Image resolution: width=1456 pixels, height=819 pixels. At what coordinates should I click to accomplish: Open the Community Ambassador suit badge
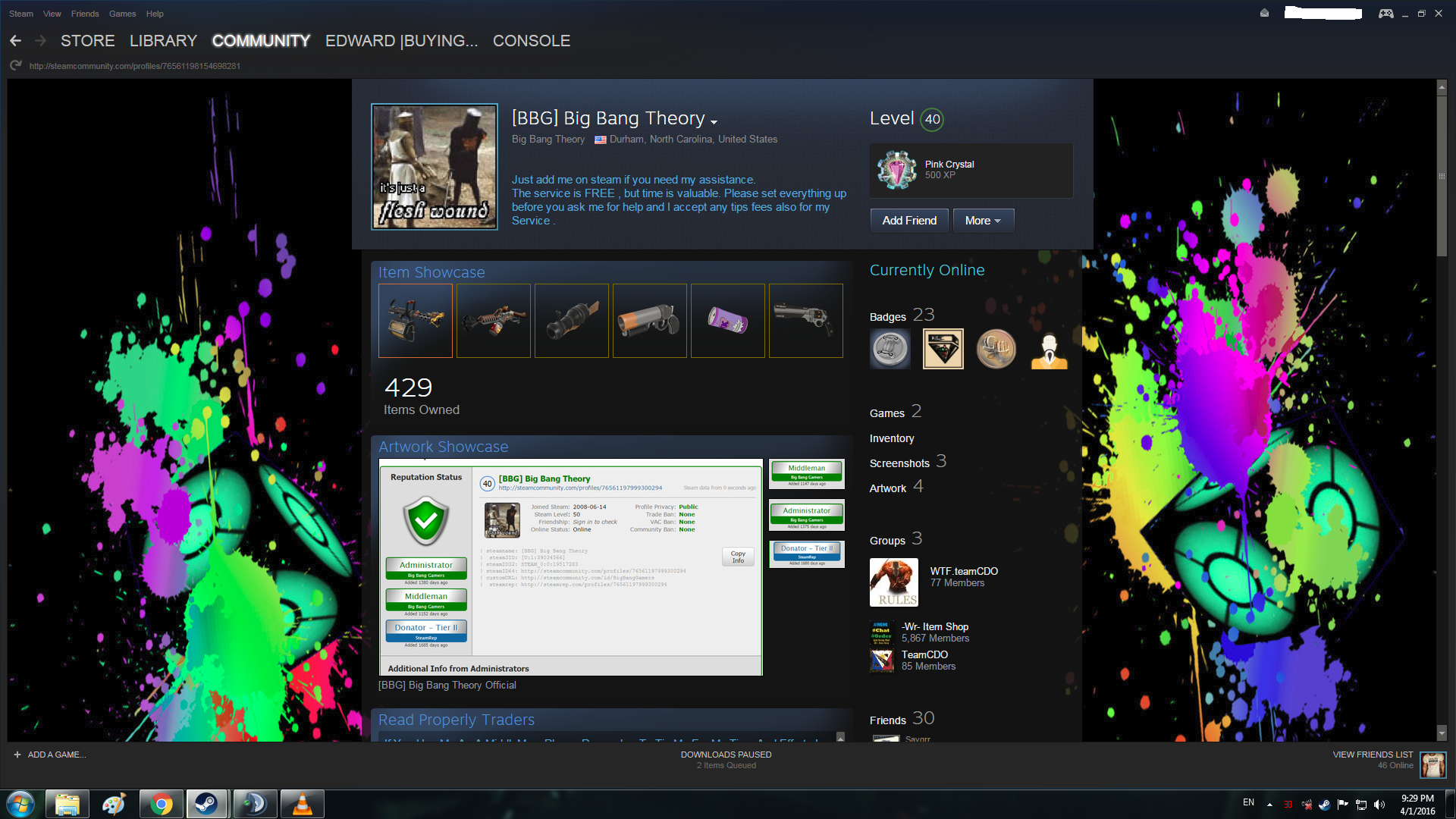coord(1049,350)
